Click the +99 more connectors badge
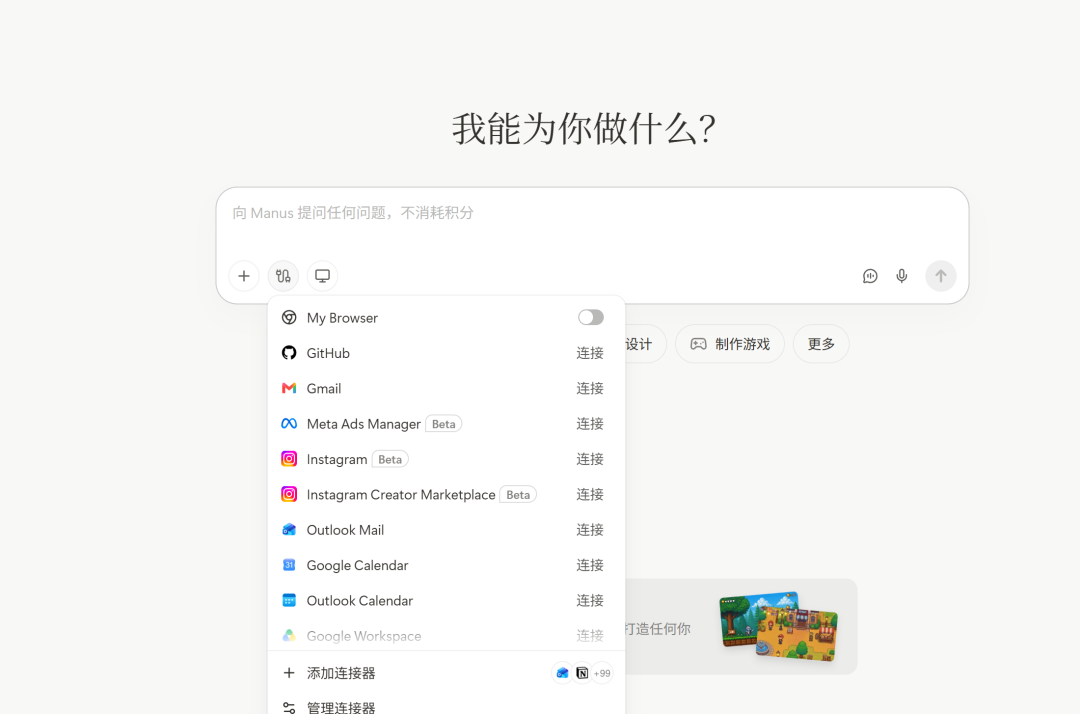 point(602,673)
